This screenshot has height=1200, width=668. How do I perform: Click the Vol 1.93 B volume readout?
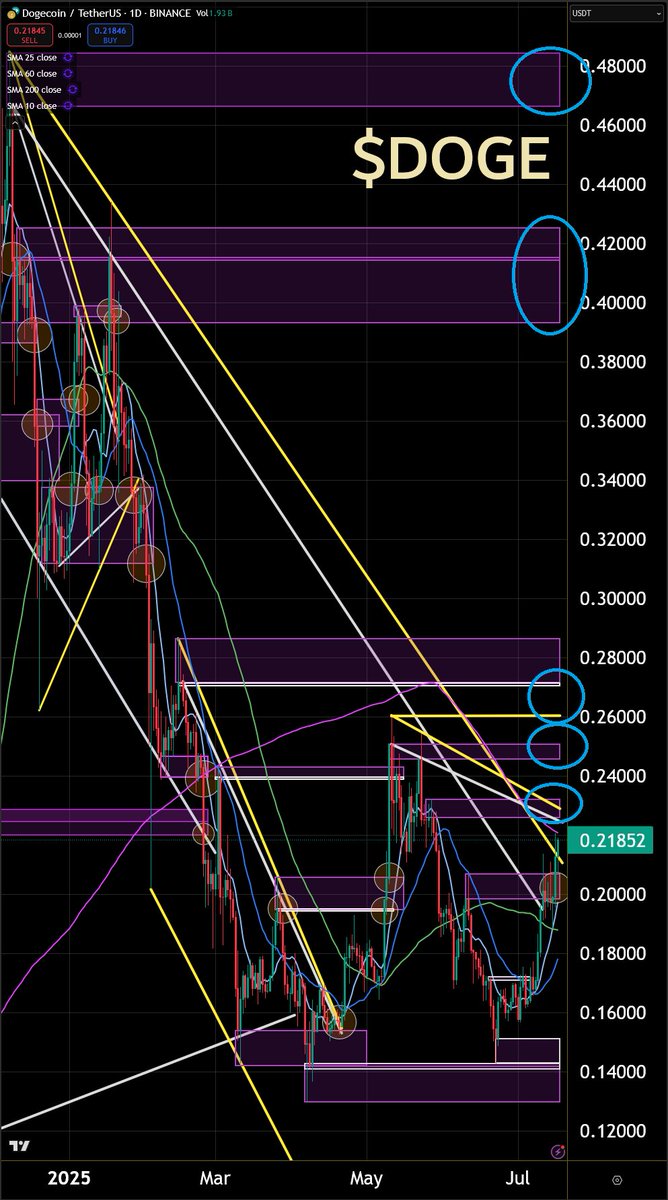tap(216, 13)
